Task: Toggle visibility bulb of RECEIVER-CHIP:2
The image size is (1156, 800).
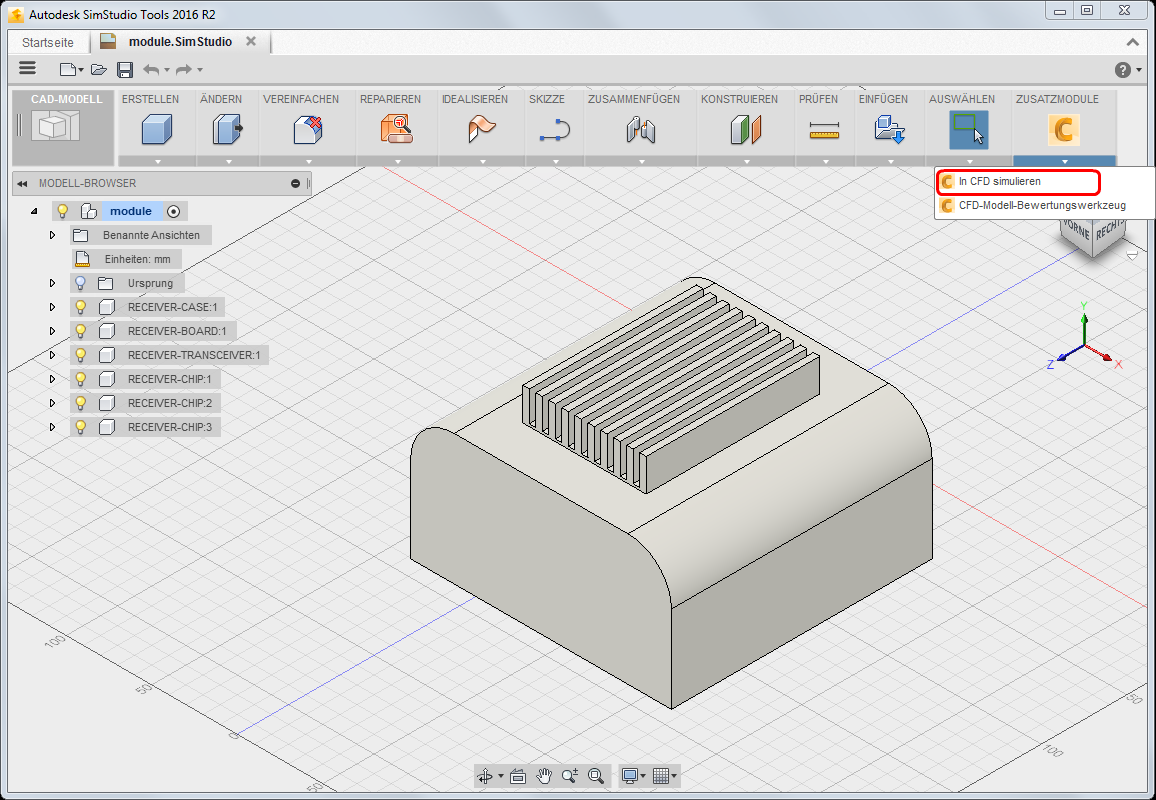Action: (x=80, y=403)
